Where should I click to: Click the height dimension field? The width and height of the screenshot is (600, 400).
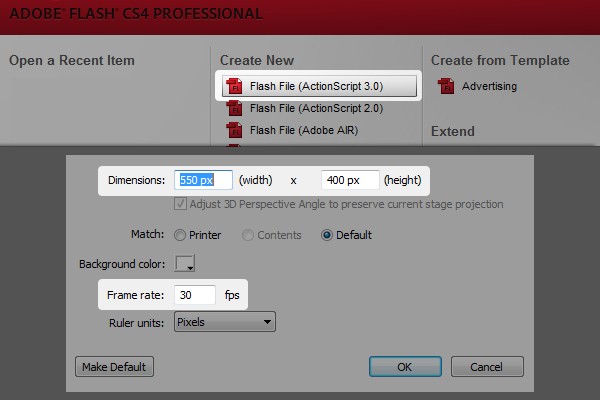click(x=350, y=180)
